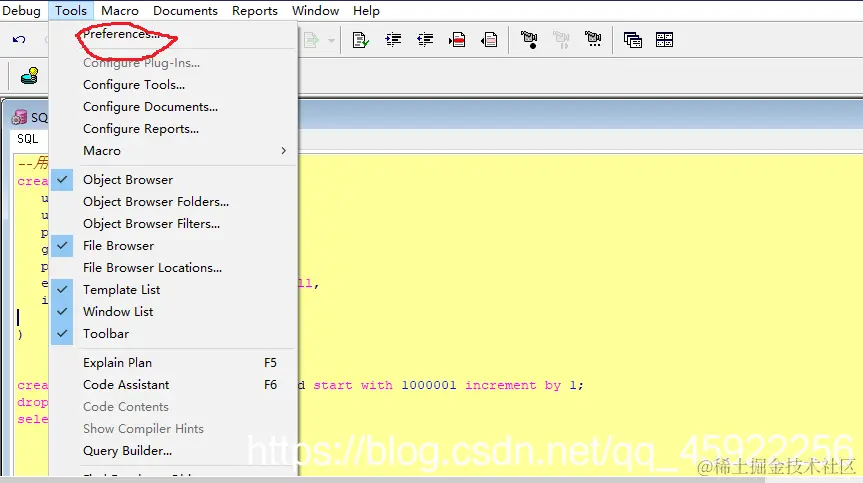Open the Debug menu
Image resolution: width=863 pixels, height=483 pixels.
21,11
